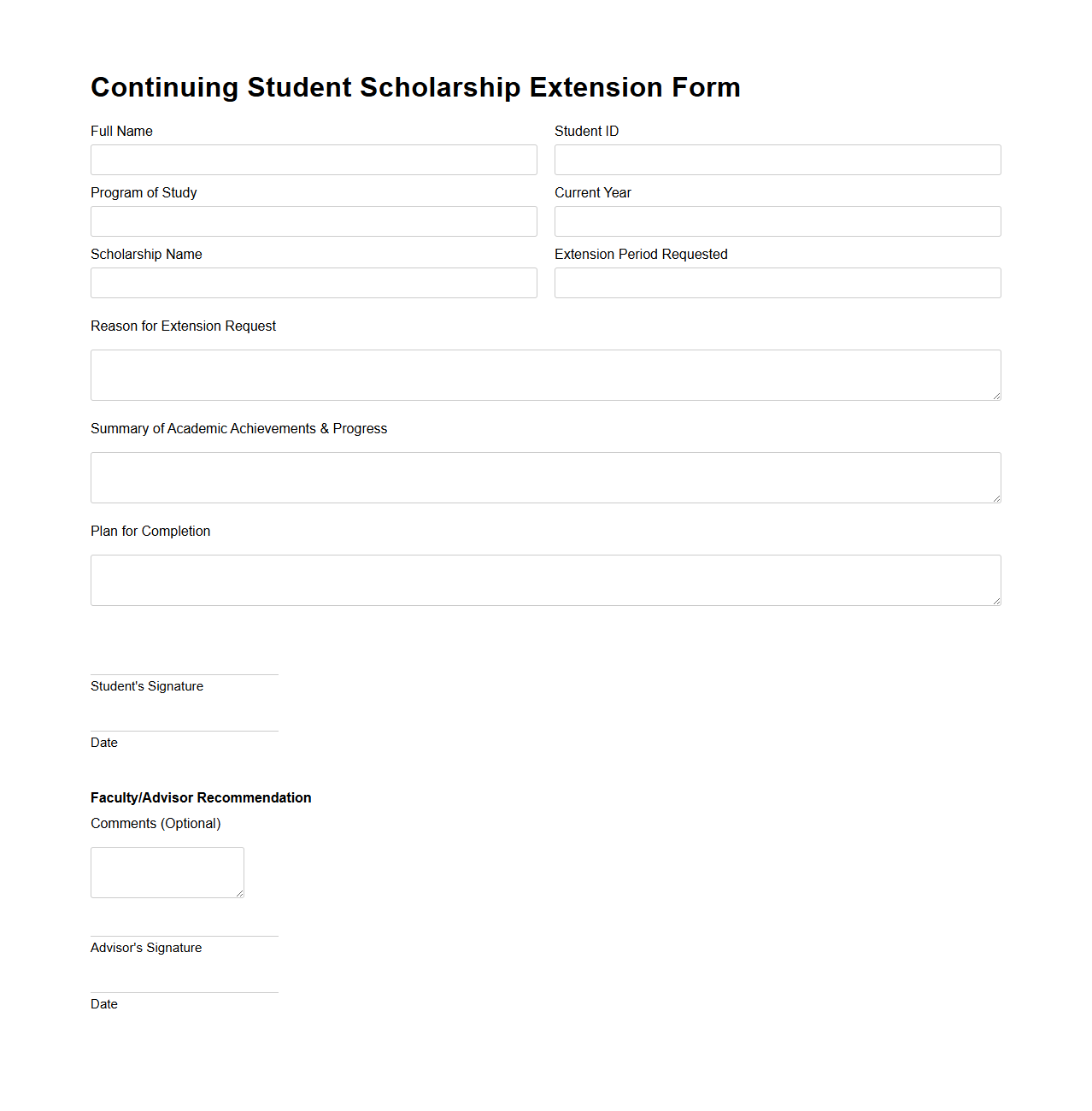
Task: Select the Plan for Completion text area
Action: [x=545, y=579]
